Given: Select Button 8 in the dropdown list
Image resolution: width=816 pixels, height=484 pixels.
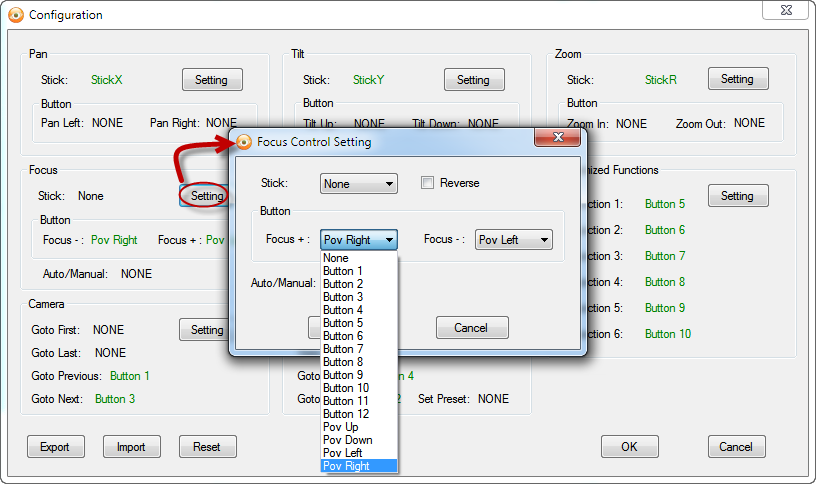Looking at the screenshot, I should tap(359, 362).
